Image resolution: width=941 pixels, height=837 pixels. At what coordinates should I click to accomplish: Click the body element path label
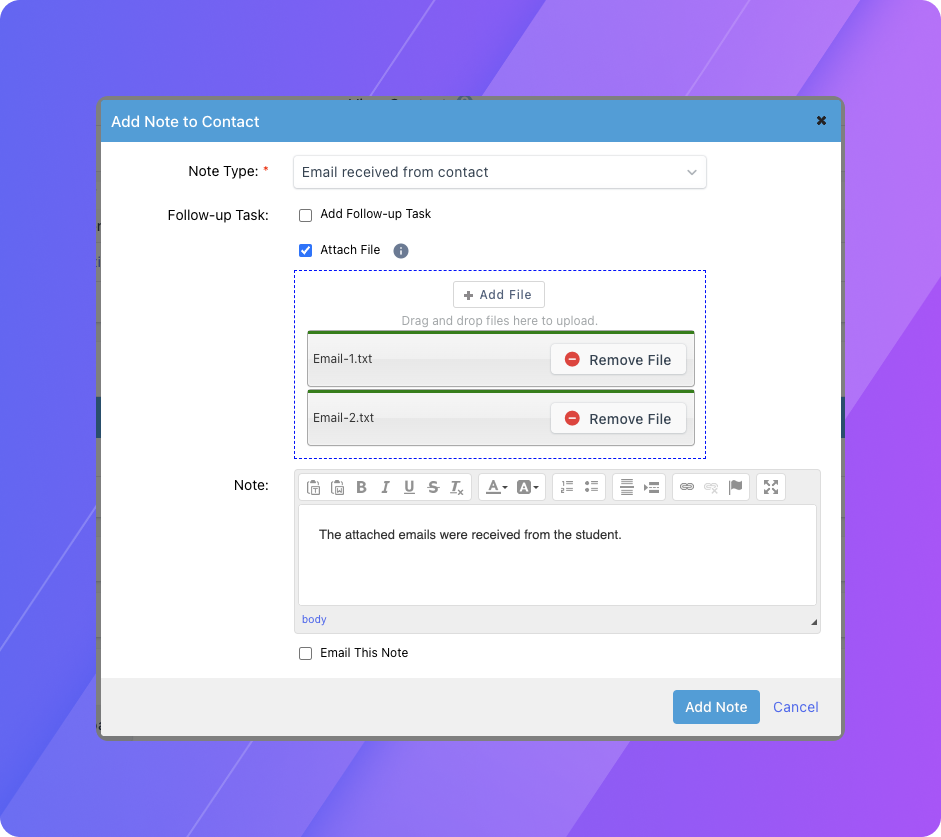pos(313,619)
